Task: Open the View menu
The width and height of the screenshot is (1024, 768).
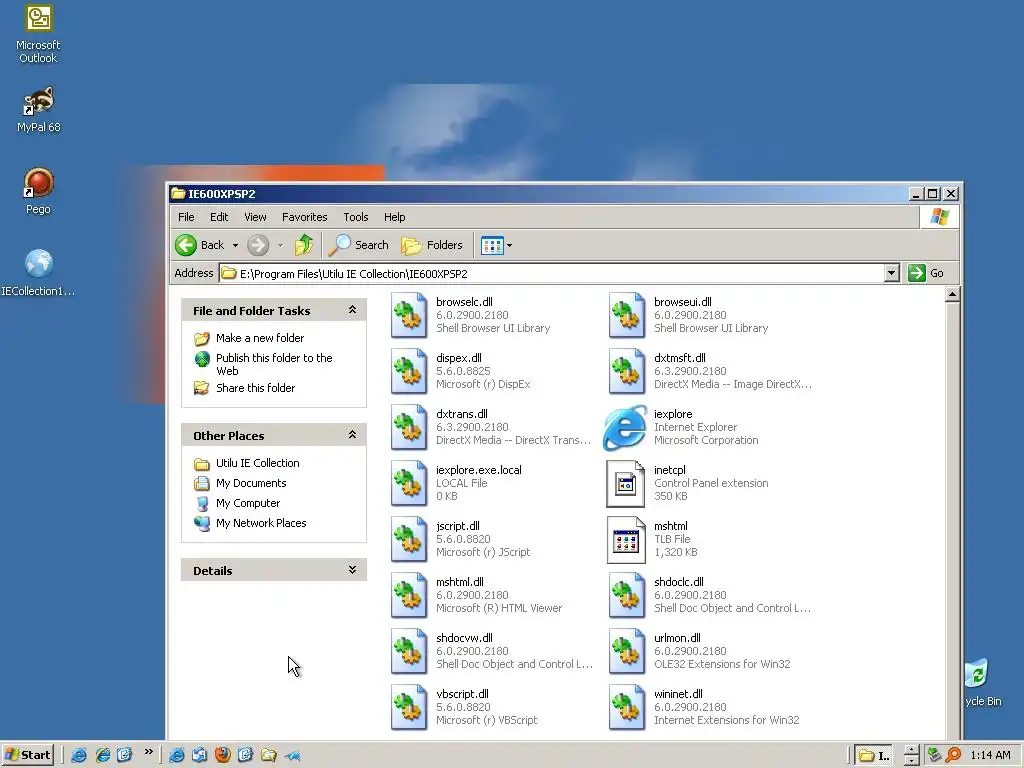Action: click(255, 217)
